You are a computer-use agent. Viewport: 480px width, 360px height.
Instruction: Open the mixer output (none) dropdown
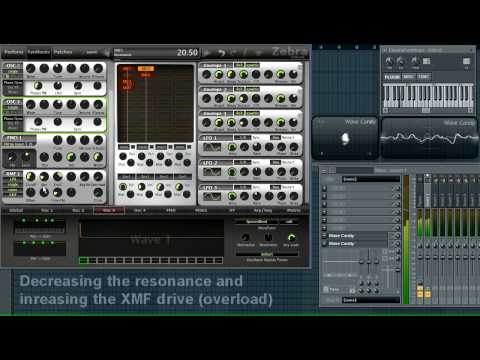370,300
